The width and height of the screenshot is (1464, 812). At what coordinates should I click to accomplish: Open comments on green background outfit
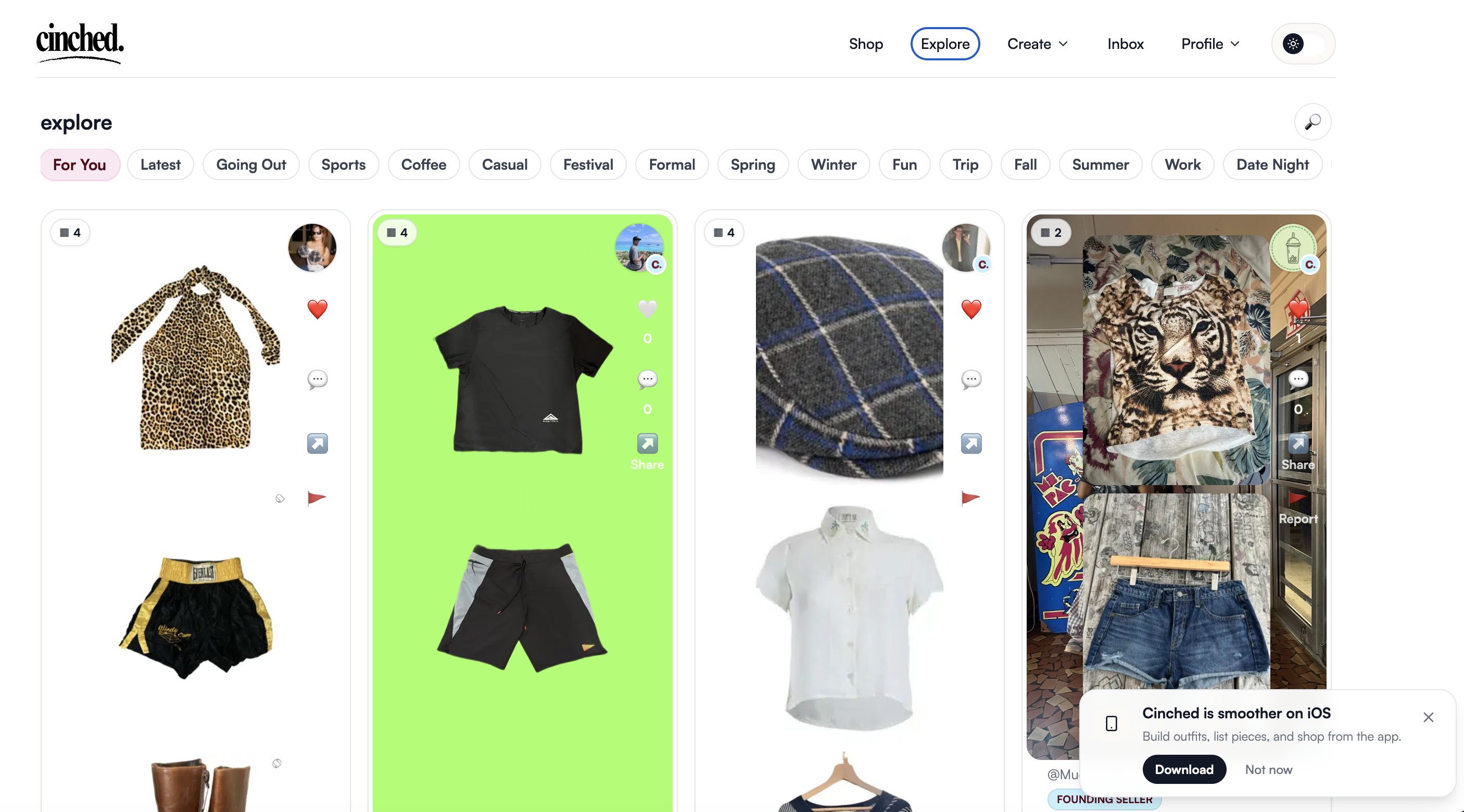[647, 379]
